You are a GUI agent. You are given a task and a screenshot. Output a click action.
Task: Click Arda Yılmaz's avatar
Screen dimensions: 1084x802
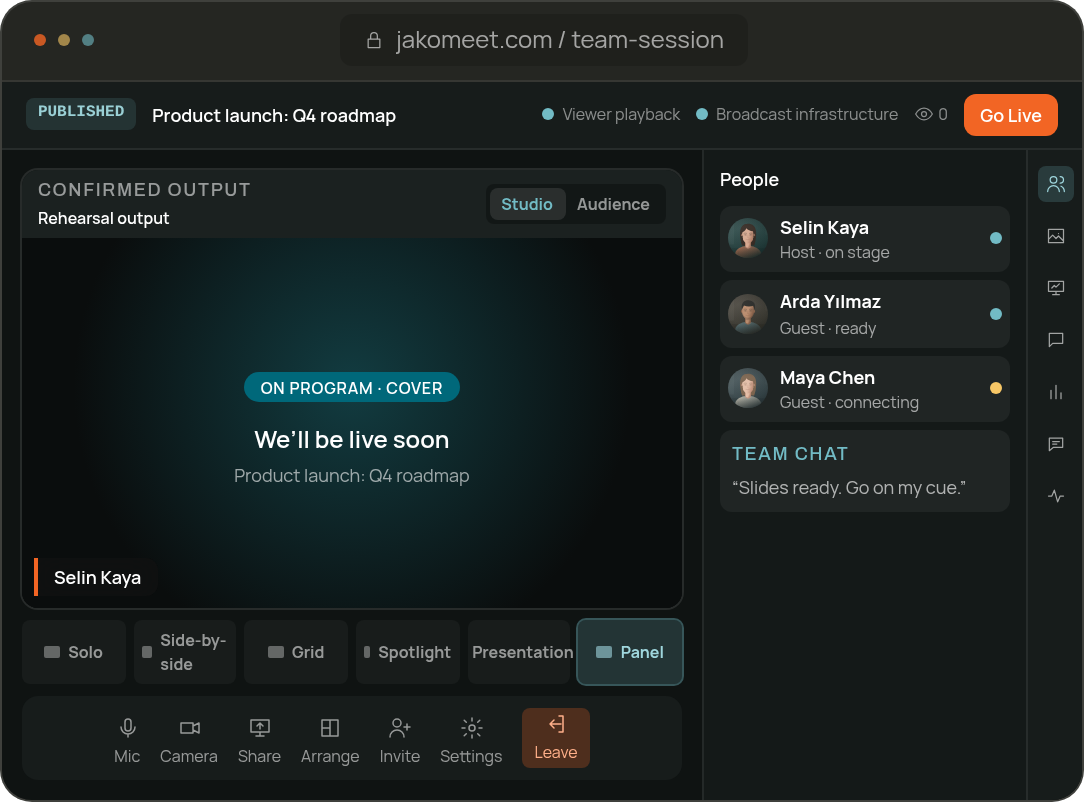748,314
